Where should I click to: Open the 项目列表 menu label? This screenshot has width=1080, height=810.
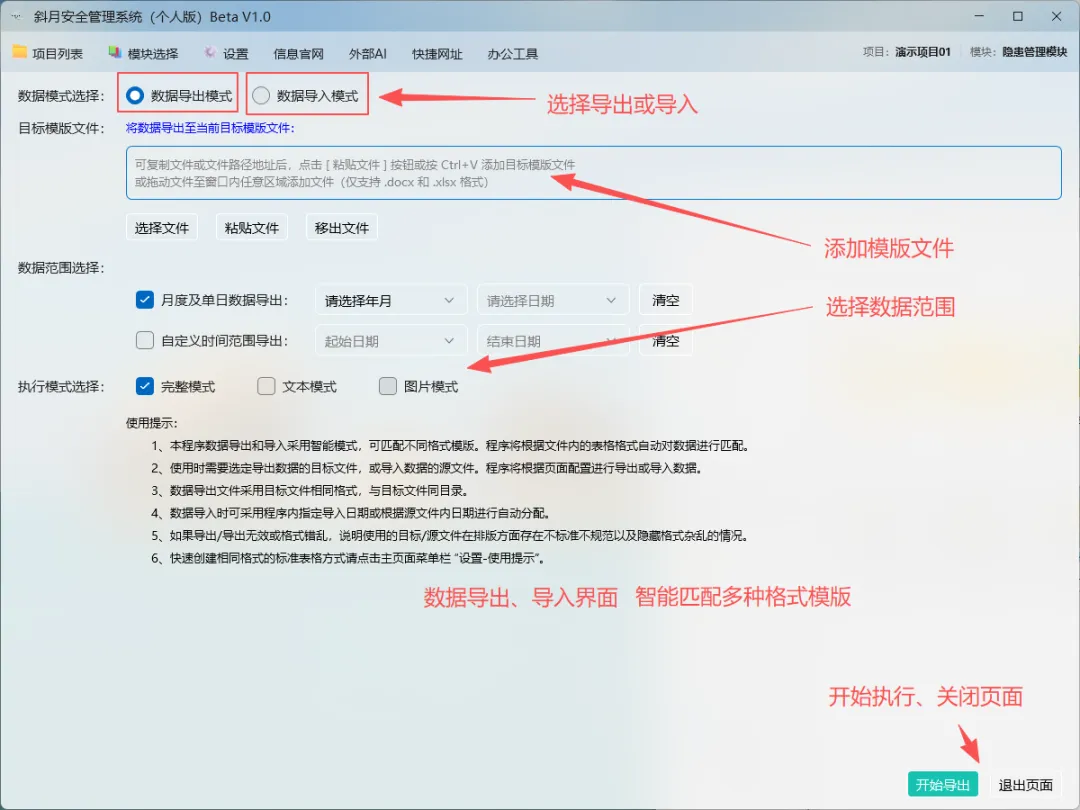[57, 54]
